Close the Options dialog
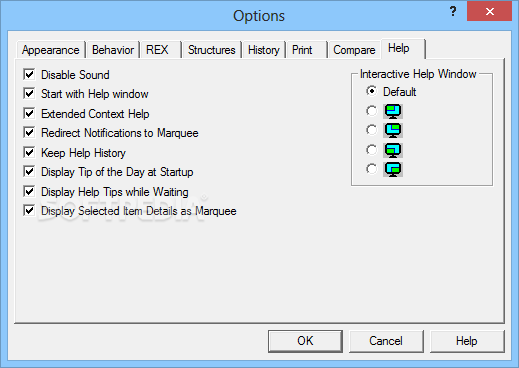Viewport: 519px width, 368px height. (x=489, y=11)
